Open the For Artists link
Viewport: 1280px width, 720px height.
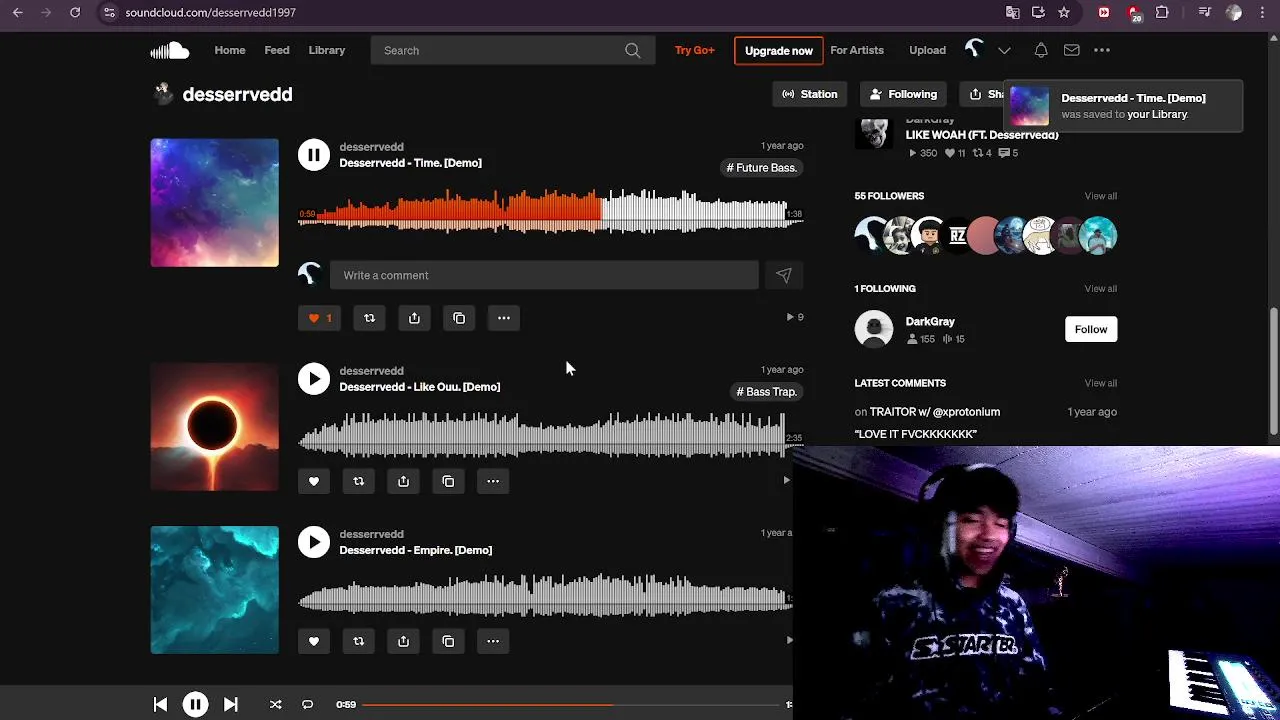[x=857, y=50]
